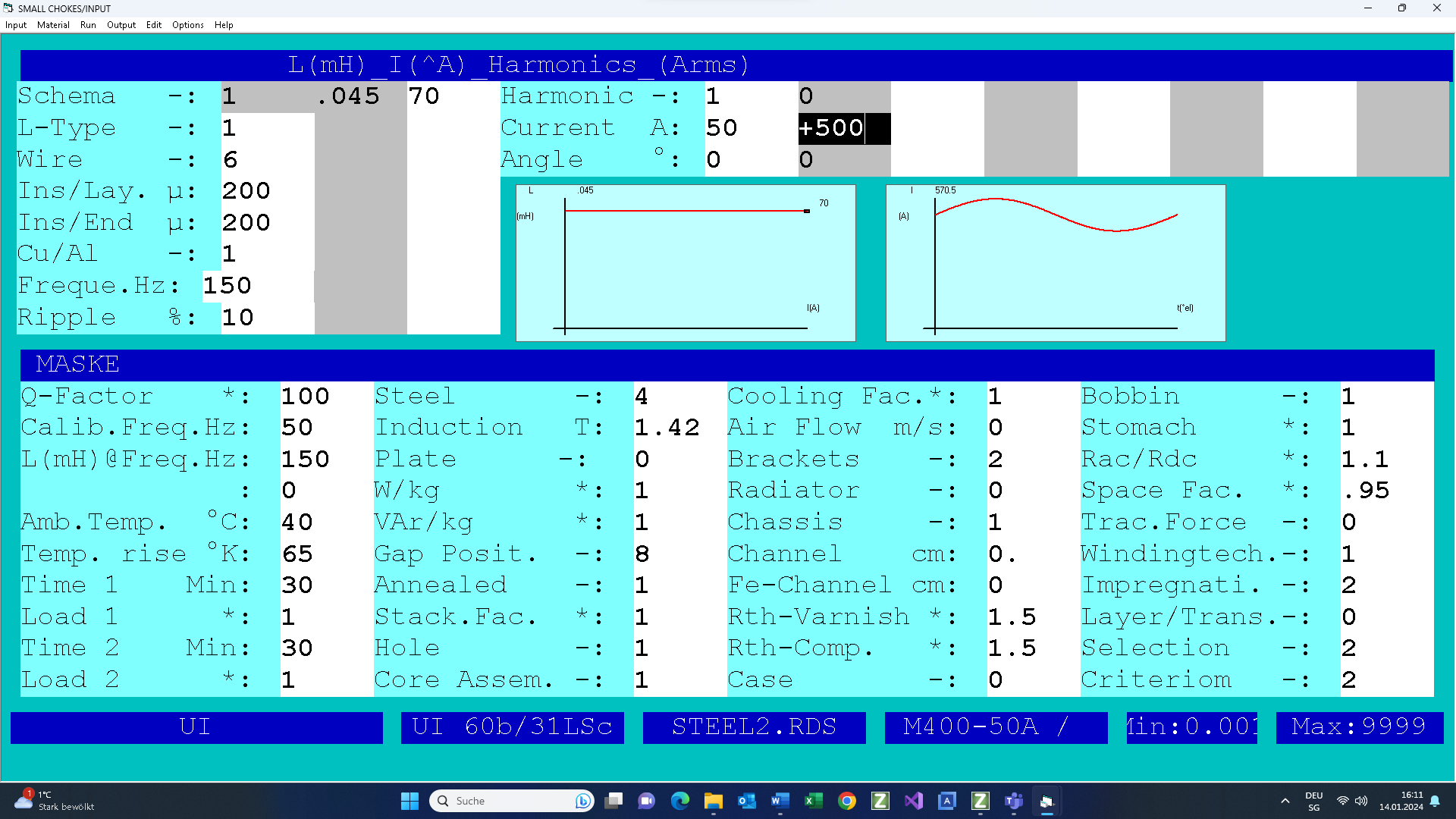1456x819 pixels.
Task: Click the Q-Factor value 100
Action: (327, 397)
